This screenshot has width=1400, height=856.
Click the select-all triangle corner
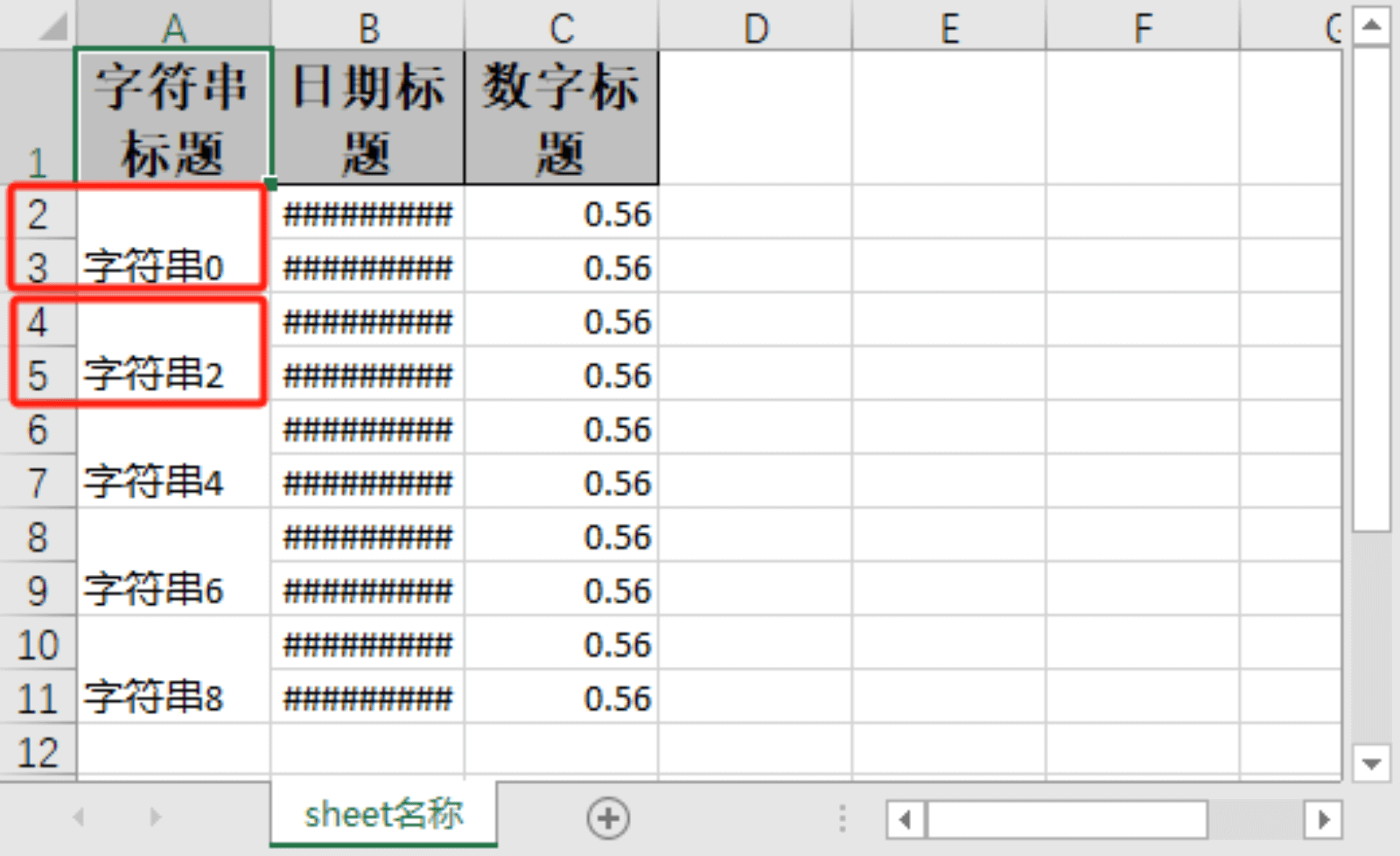pos(52,27)
